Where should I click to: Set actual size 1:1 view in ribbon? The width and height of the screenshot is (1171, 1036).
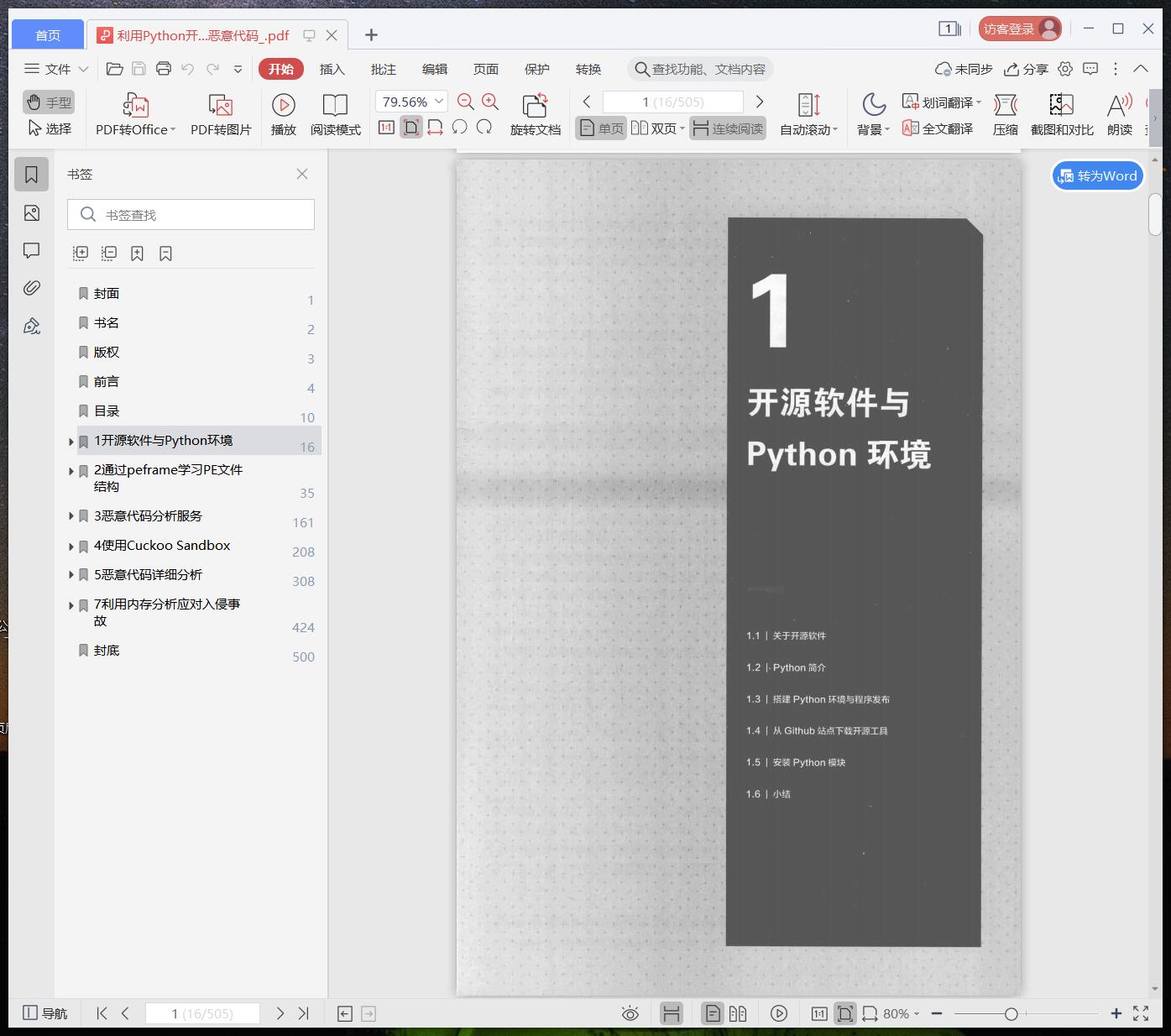coord(386,128)
